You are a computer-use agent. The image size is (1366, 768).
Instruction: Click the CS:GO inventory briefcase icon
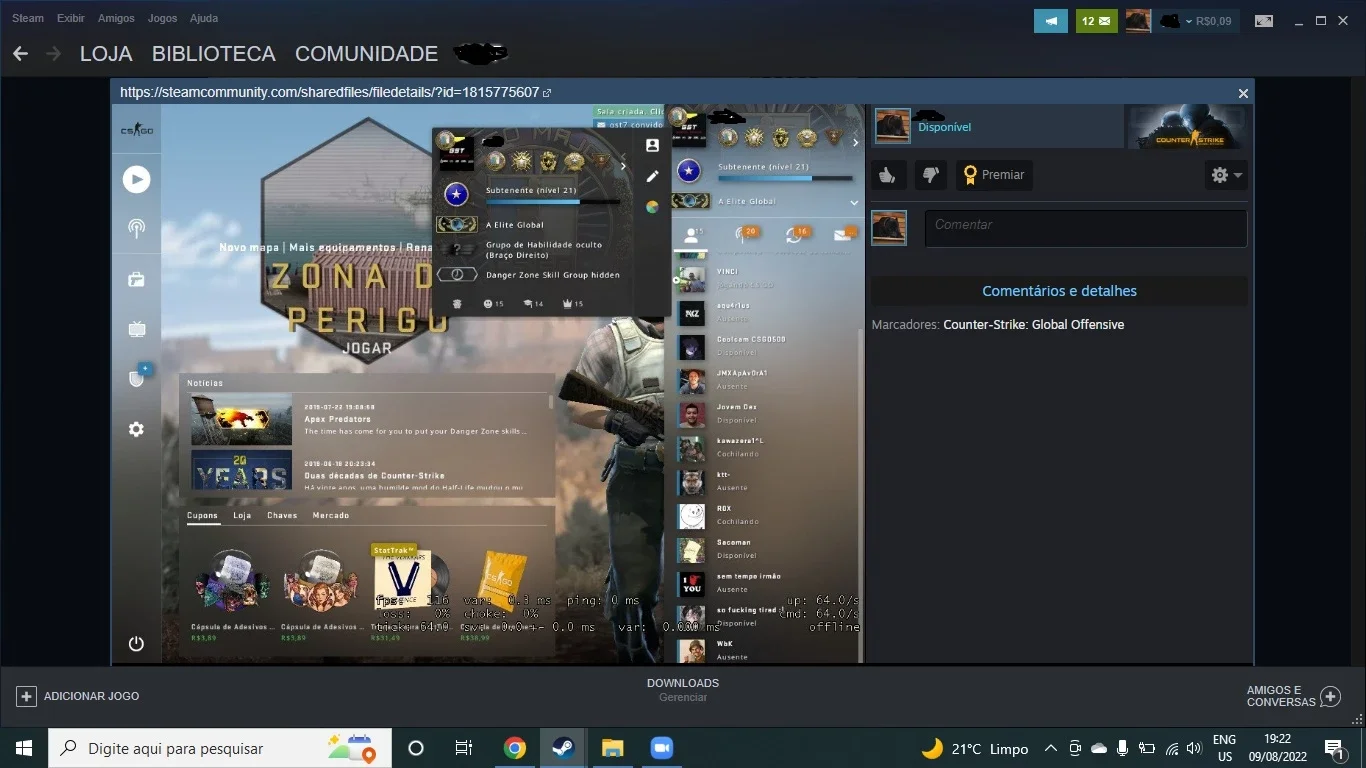(x=136, y=280)
